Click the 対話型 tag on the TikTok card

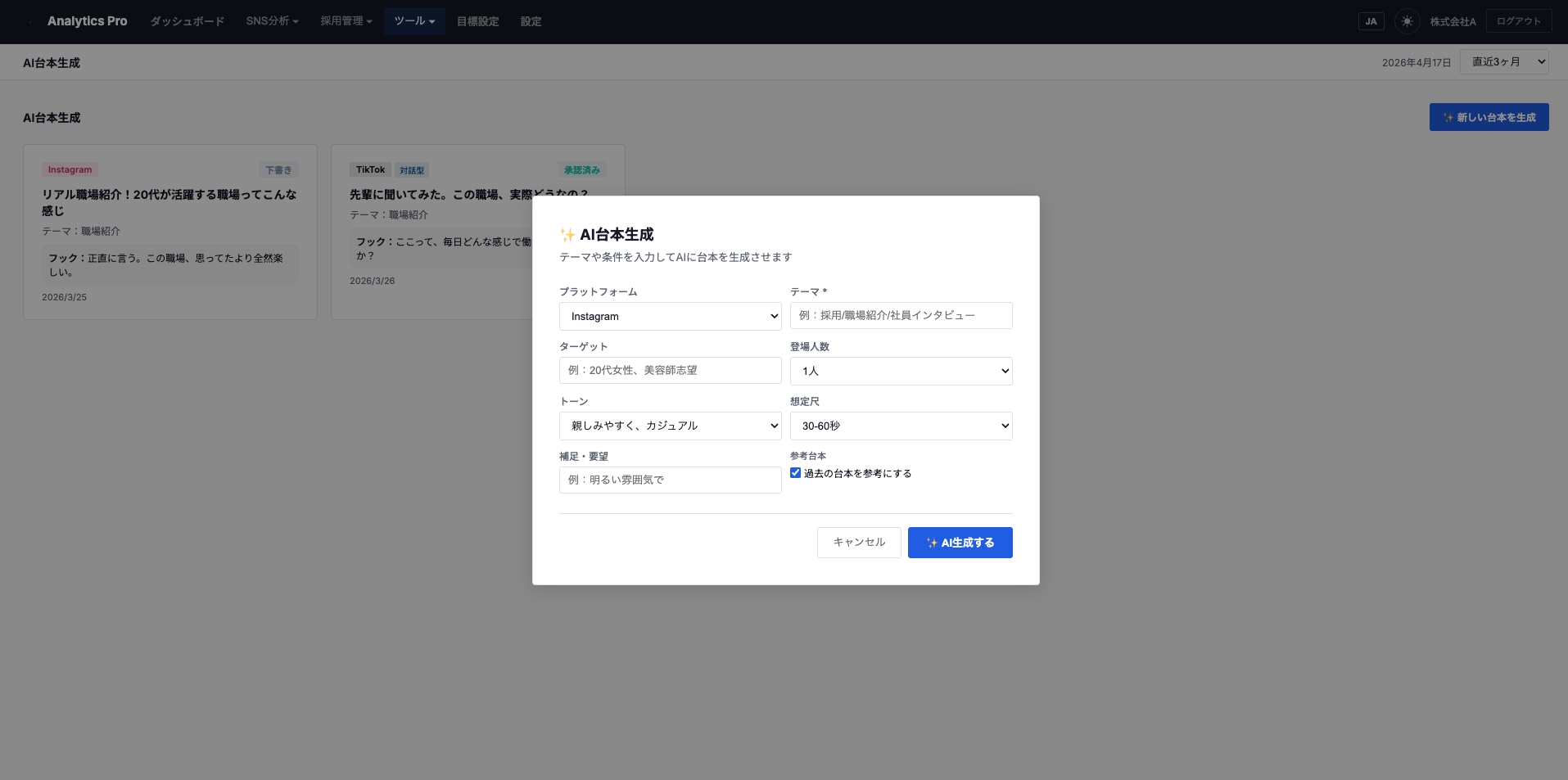click(x=412, y=169)
